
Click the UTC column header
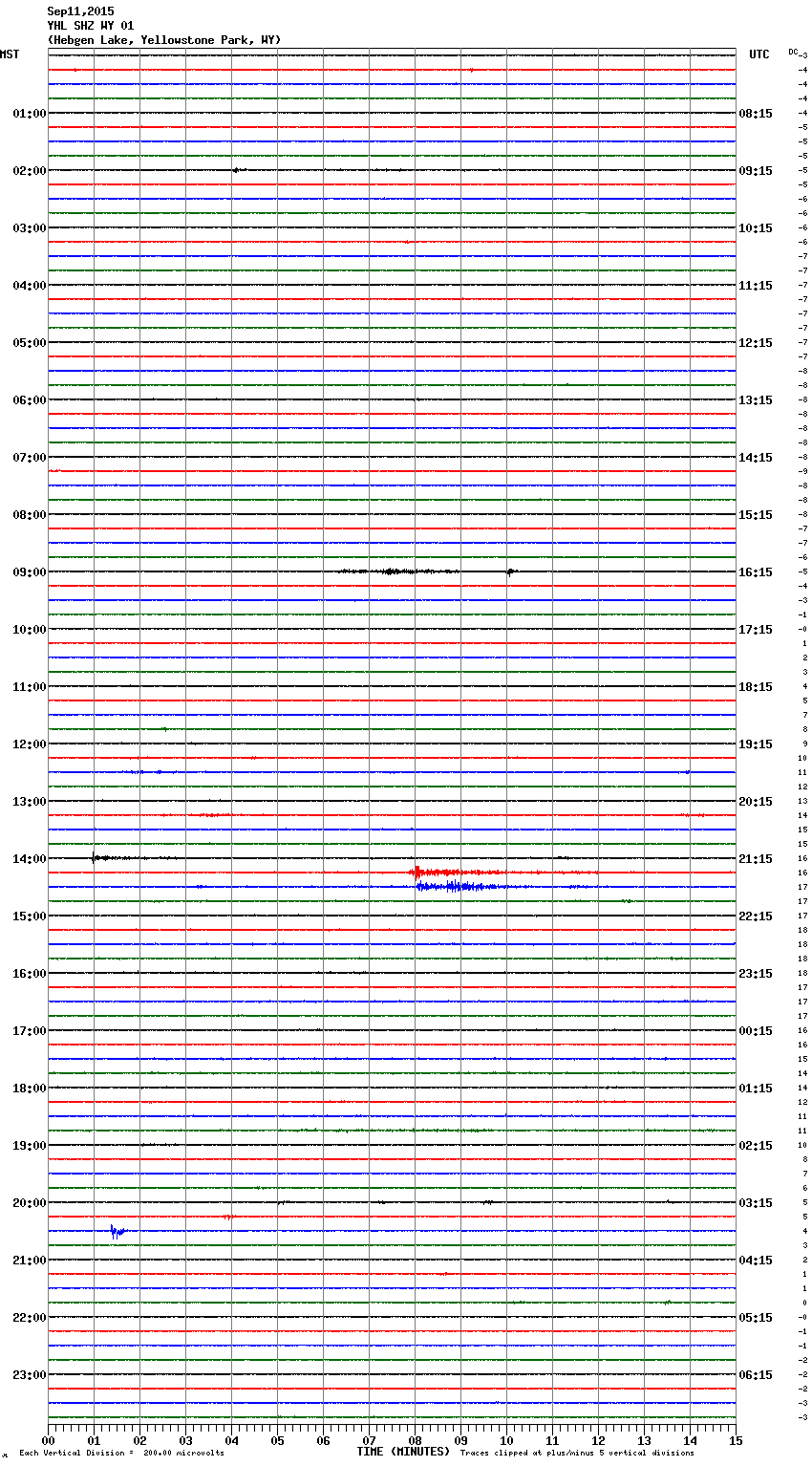point(759,54)
